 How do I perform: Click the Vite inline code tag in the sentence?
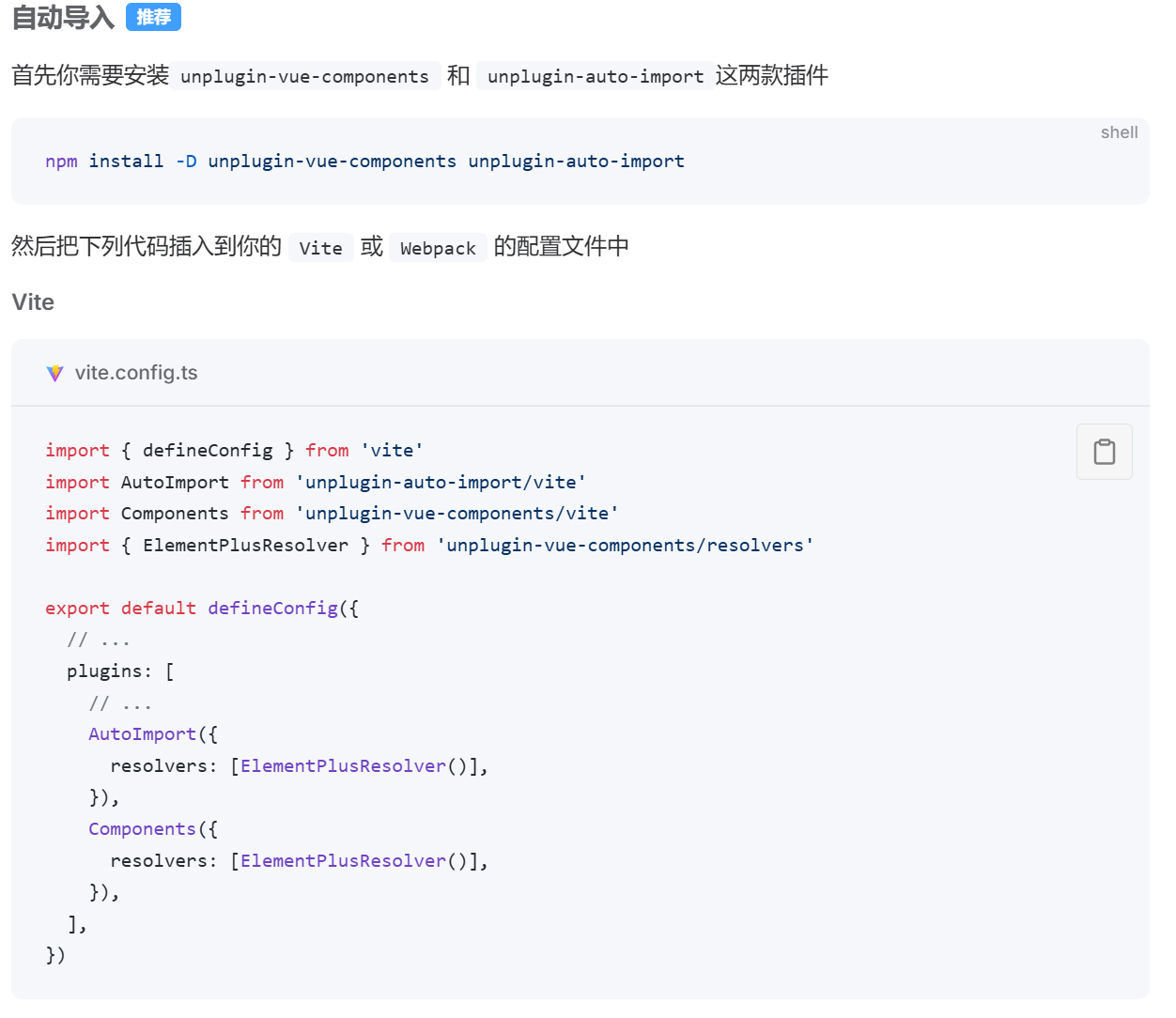[x=320, y=247]
